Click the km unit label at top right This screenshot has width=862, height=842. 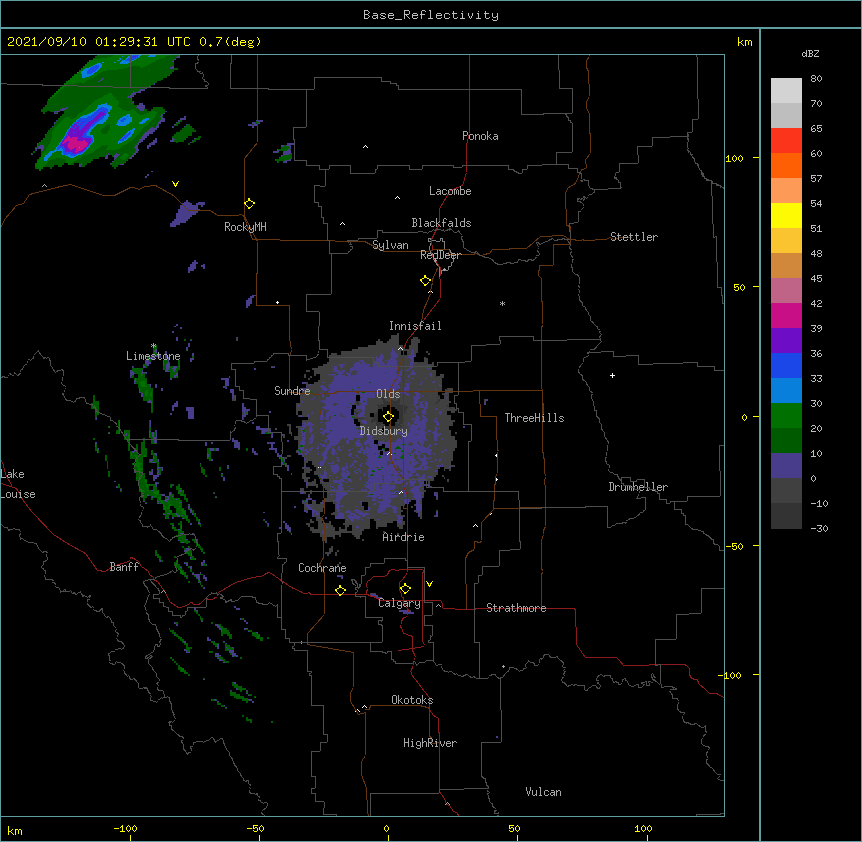point(745,42)
